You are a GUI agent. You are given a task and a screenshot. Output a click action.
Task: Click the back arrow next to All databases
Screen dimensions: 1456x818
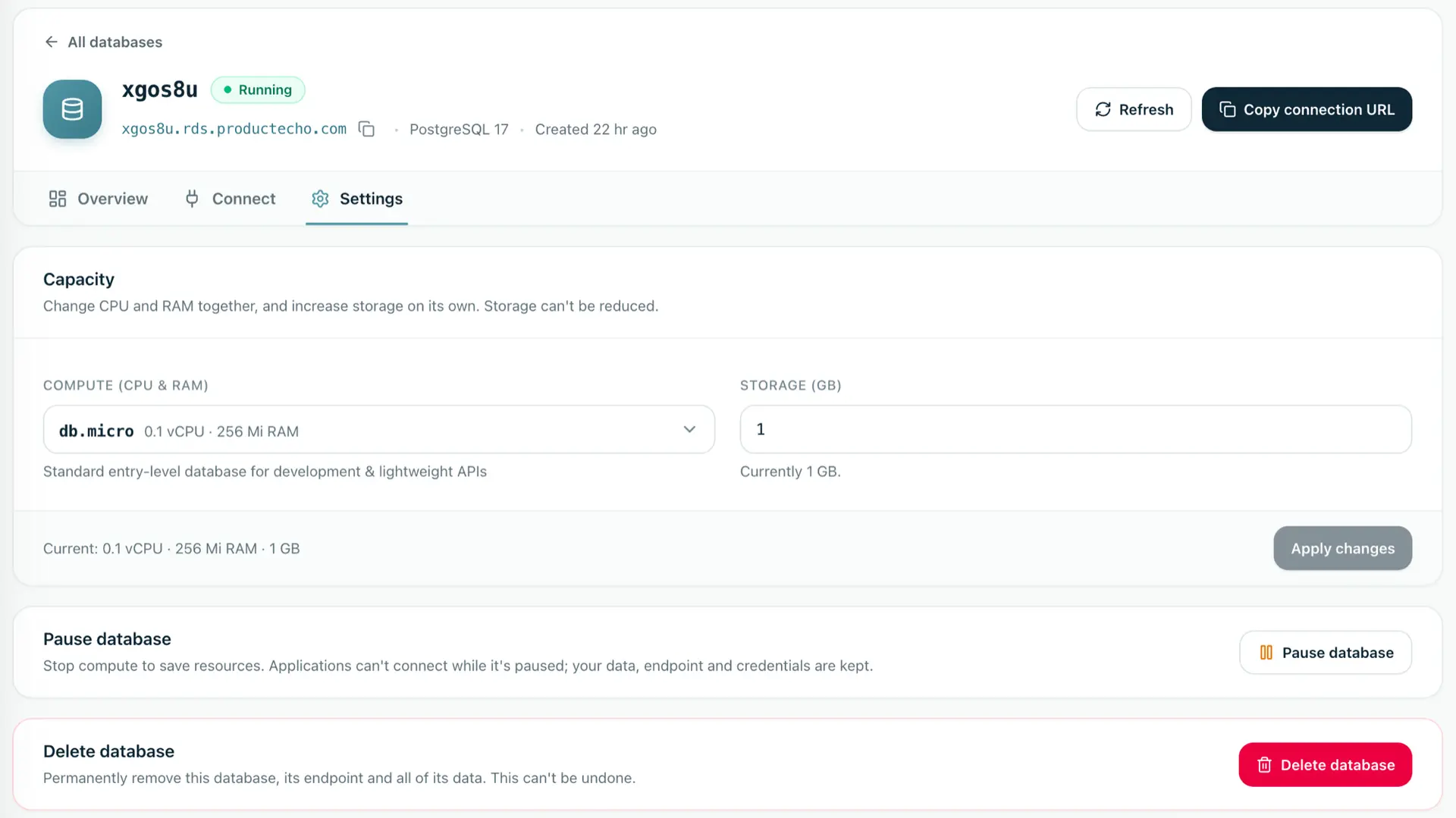(x=51, y=42)
